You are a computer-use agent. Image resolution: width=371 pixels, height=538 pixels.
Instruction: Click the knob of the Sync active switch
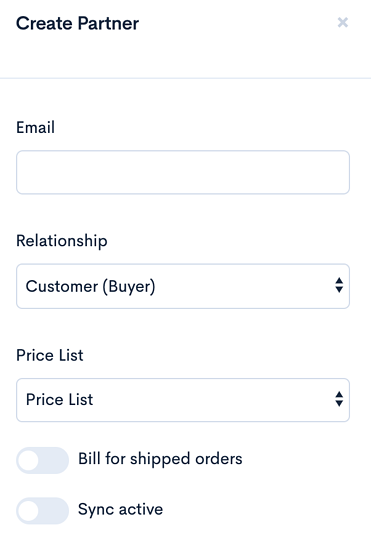pyautogui.click(x=28, y=511)
